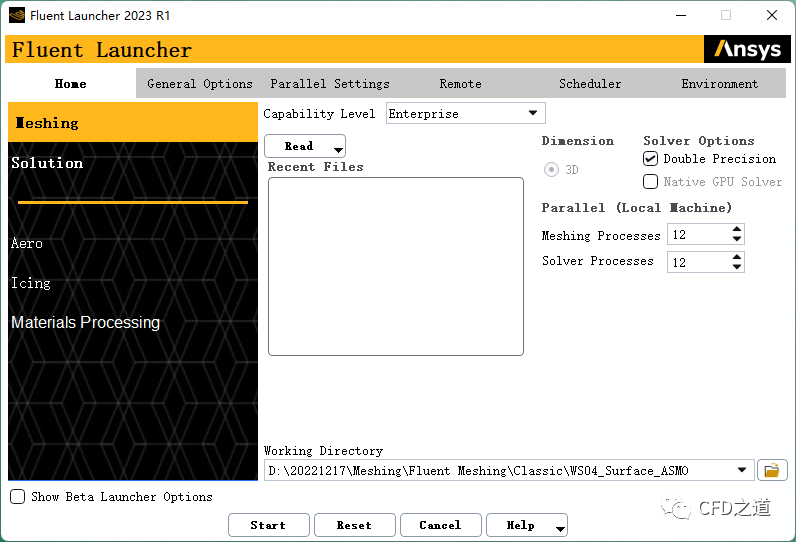Viewport: 796px width, 542px height.
Task: Choose the Aero workspace
Action: click(x=27, y=243)
